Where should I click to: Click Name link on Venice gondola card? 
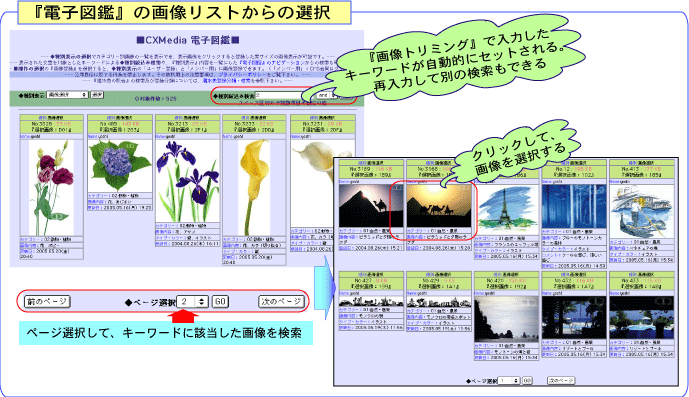(x=614, y=182)
